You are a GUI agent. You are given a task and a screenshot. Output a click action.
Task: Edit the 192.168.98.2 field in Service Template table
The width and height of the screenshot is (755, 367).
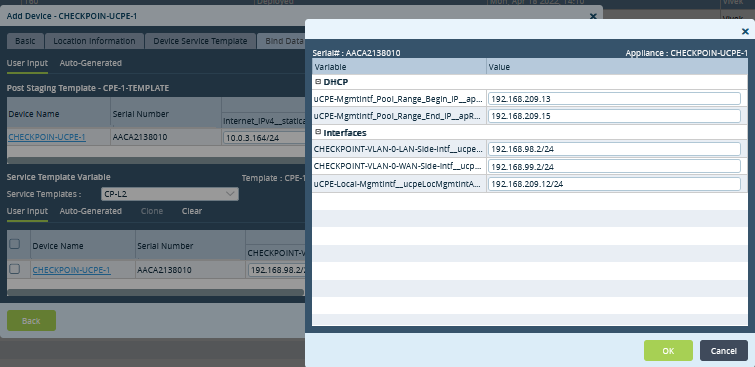(x=277, y=270)
